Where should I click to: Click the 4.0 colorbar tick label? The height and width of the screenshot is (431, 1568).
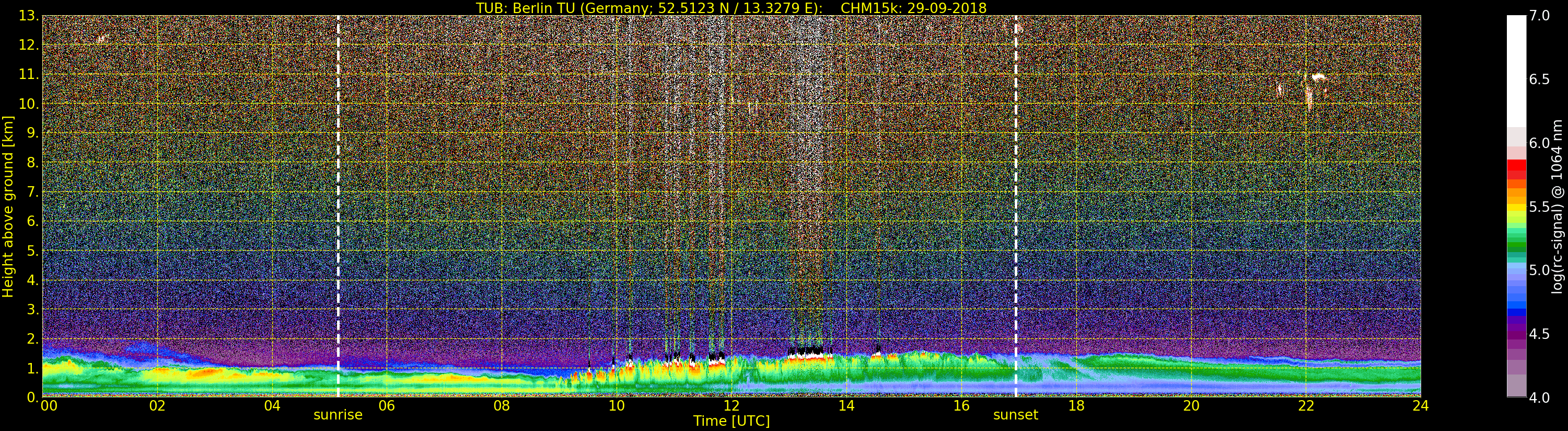tap(1539, 398)
